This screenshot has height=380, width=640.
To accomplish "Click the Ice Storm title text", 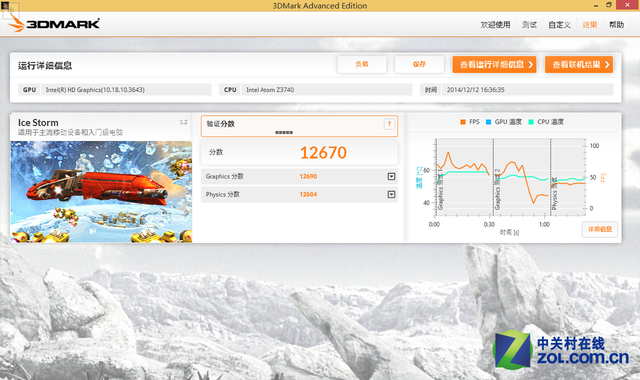I will 38,122.
